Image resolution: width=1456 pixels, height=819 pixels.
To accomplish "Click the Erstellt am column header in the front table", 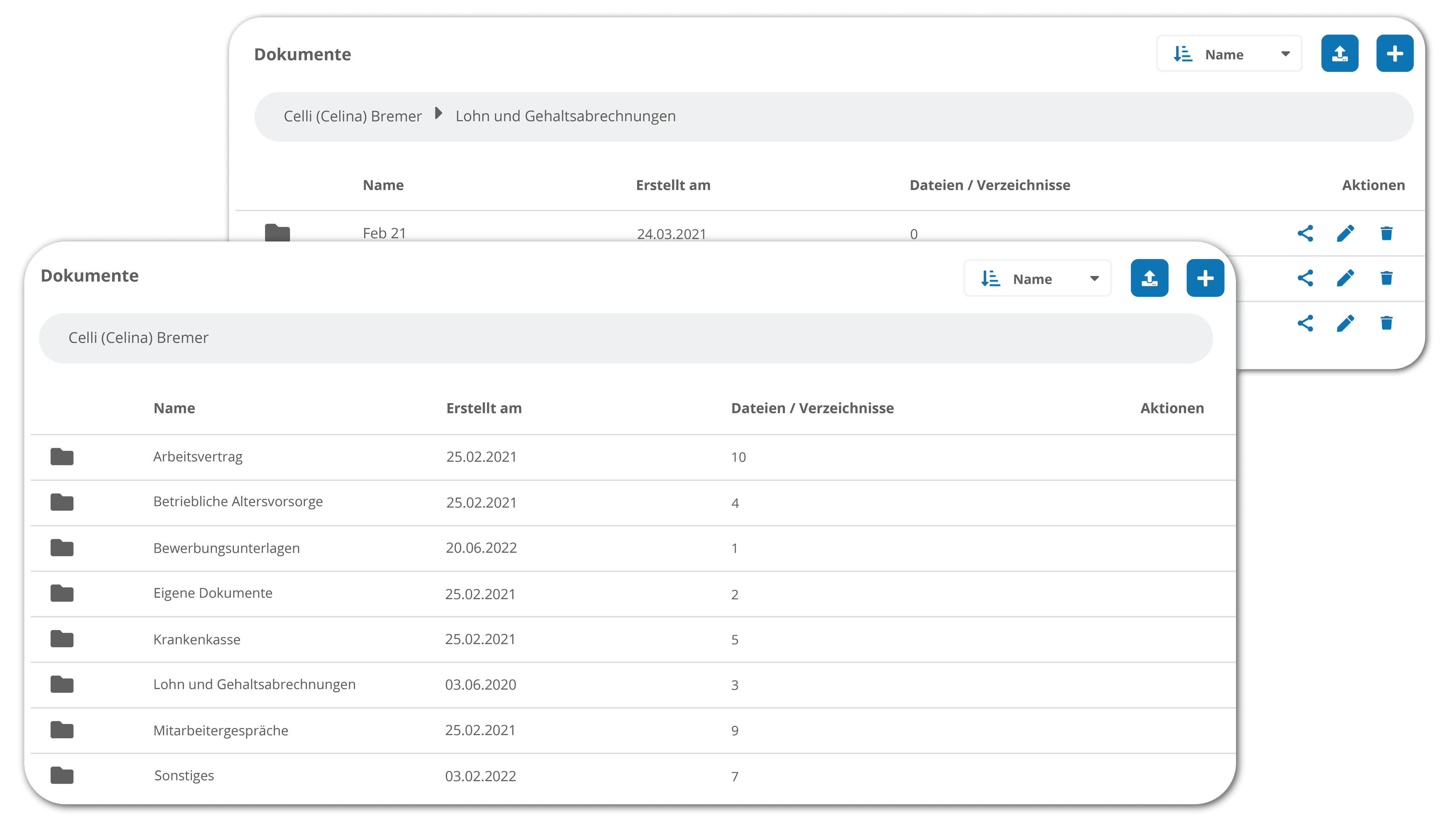I will coord(484,408).
